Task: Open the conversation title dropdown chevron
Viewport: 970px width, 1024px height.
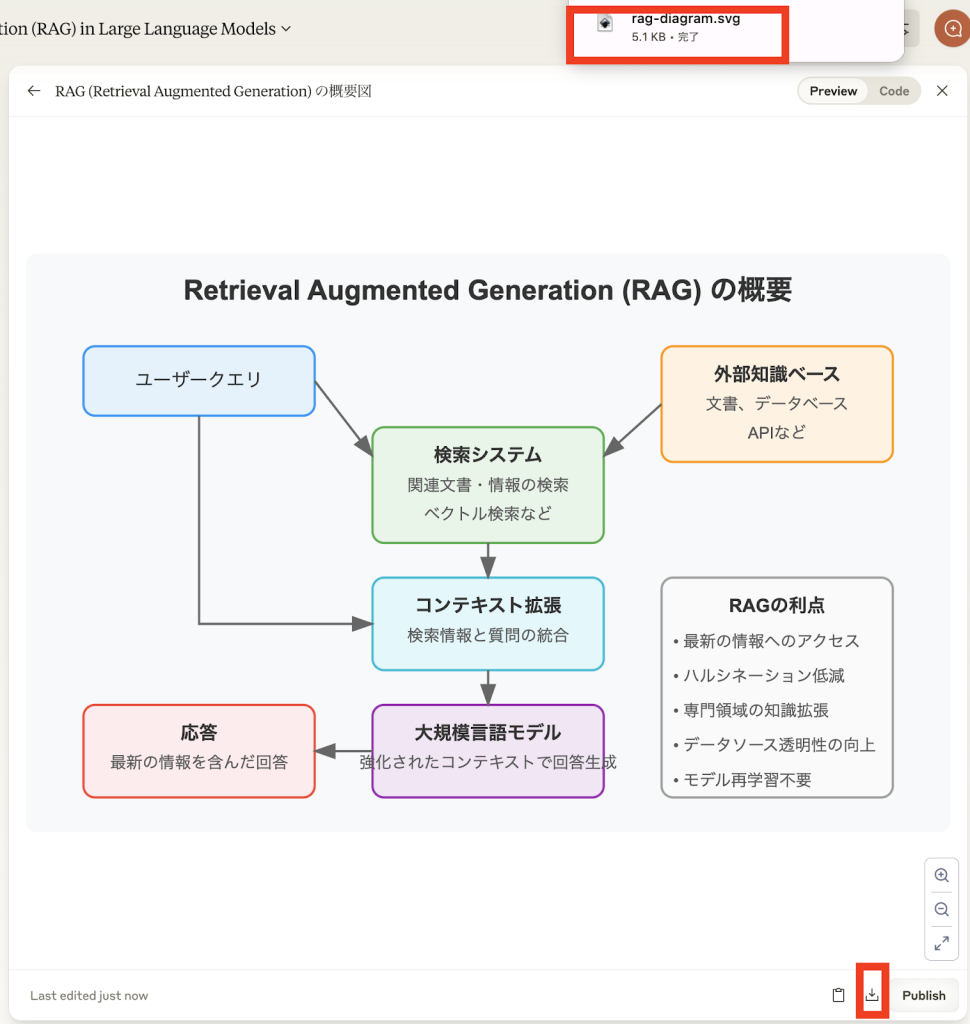Action: (286, 29)
